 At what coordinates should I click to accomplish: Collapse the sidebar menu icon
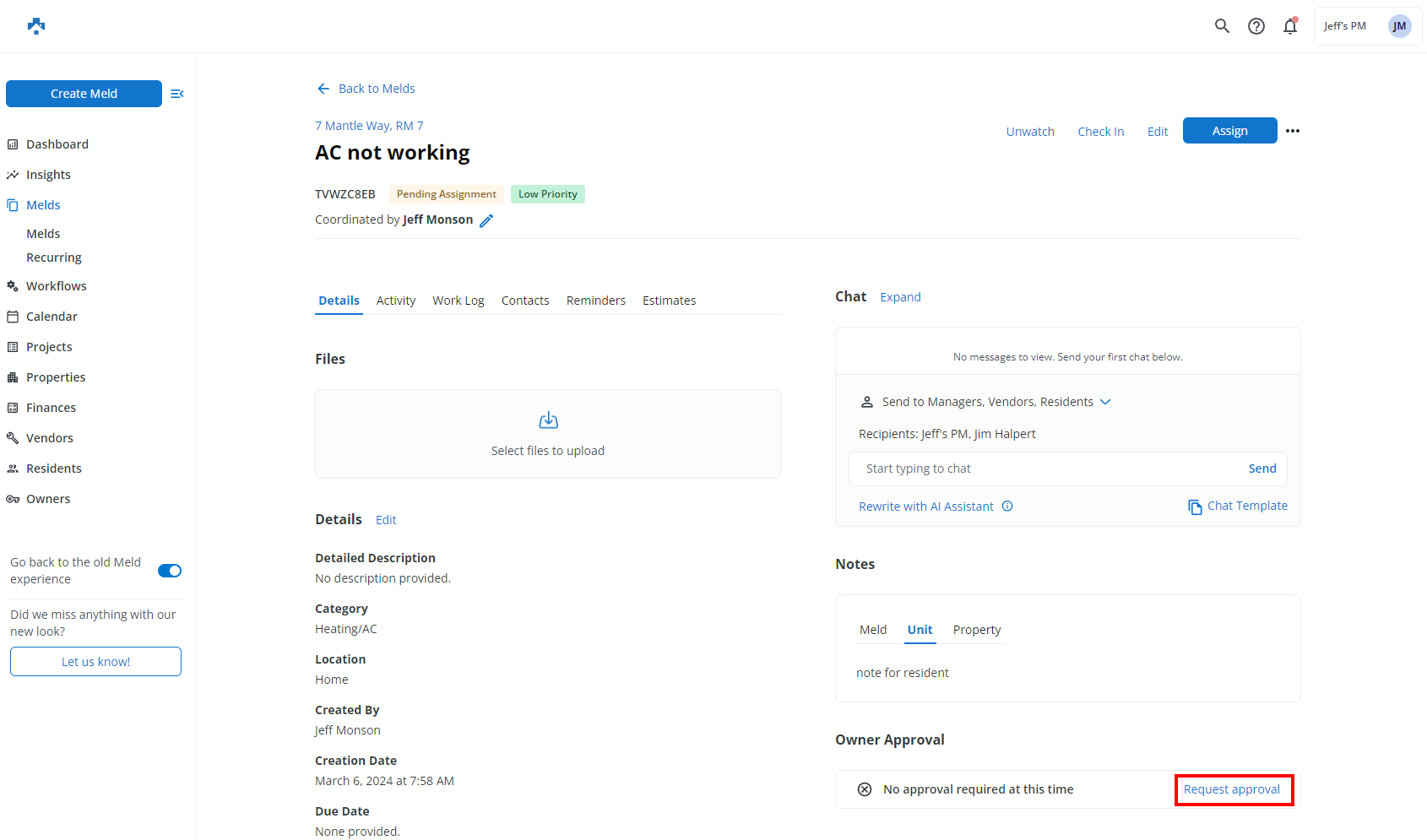coord(177,94)
